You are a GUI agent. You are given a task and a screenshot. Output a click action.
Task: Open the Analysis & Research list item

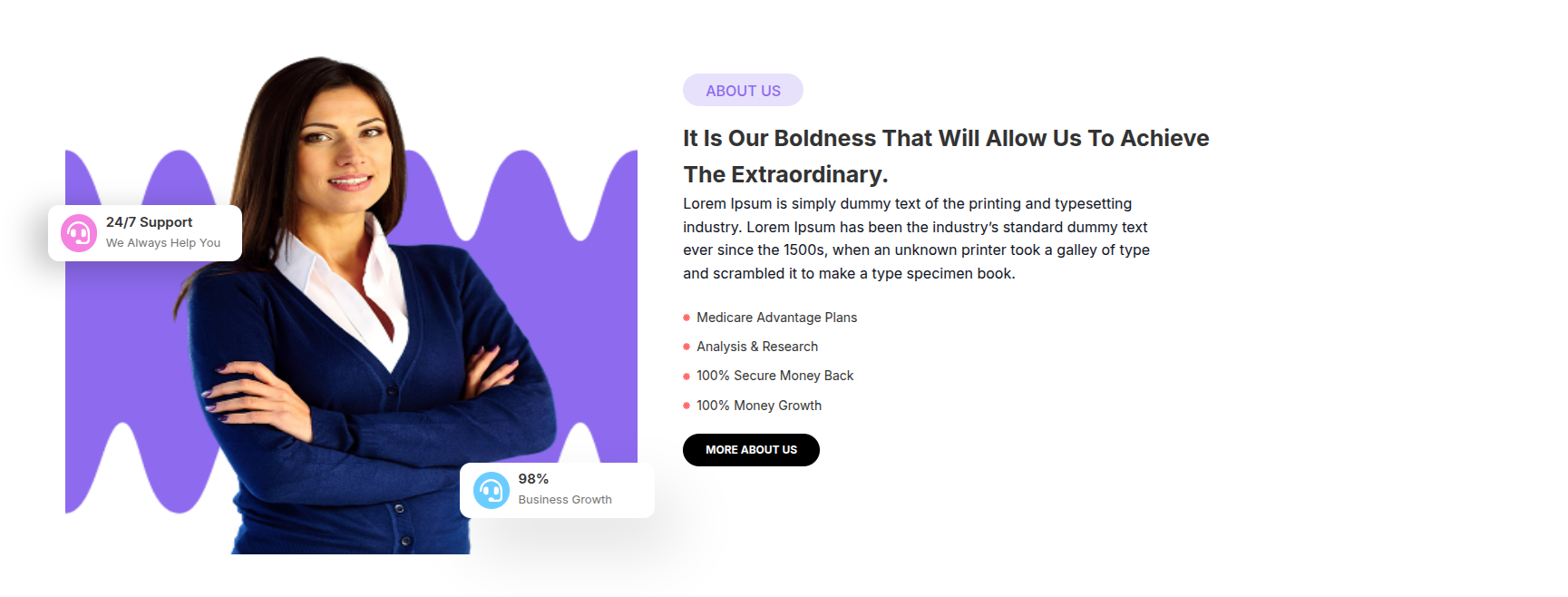coord(757,347)
